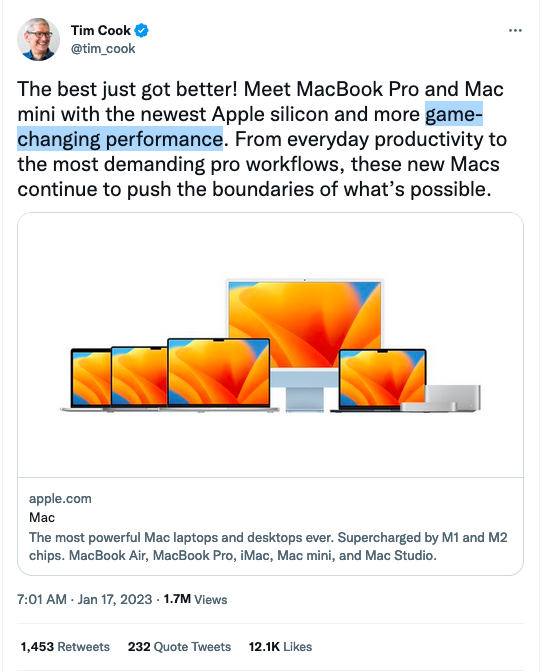Open the Mac card title
Screen dimensions: 541x672
point(42,517)
